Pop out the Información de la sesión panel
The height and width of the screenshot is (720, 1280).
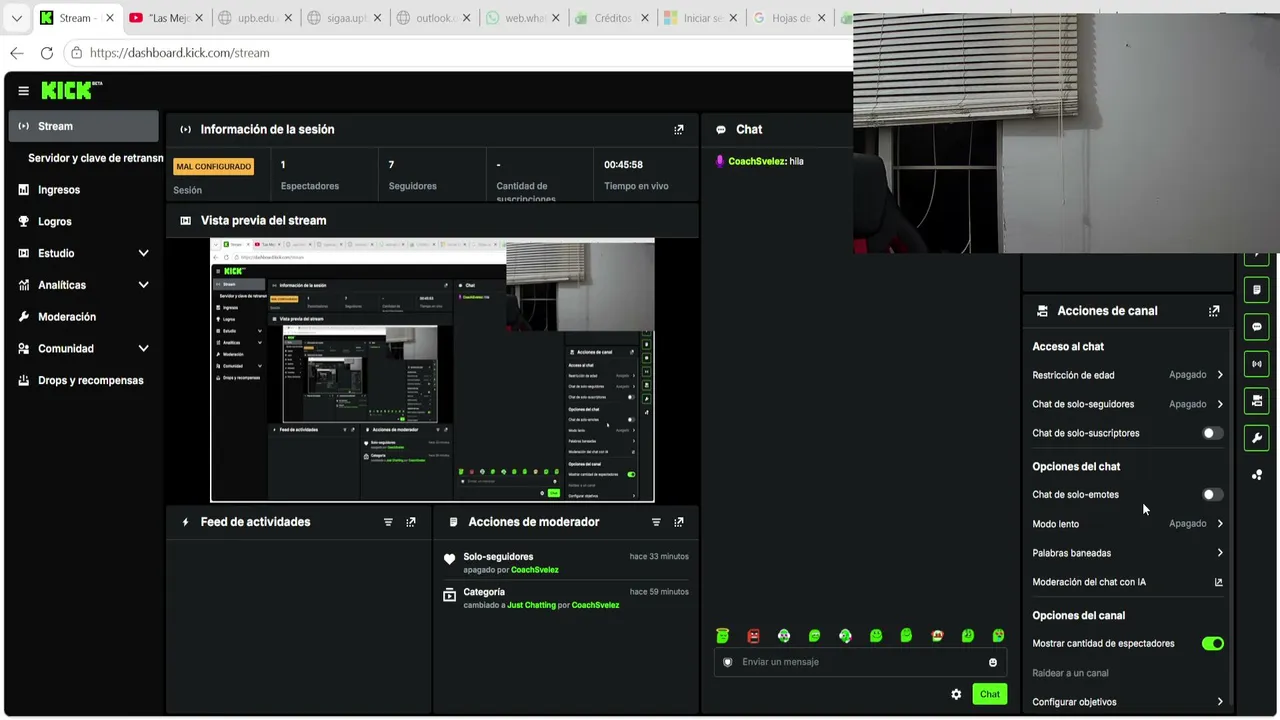click(679, 129)
